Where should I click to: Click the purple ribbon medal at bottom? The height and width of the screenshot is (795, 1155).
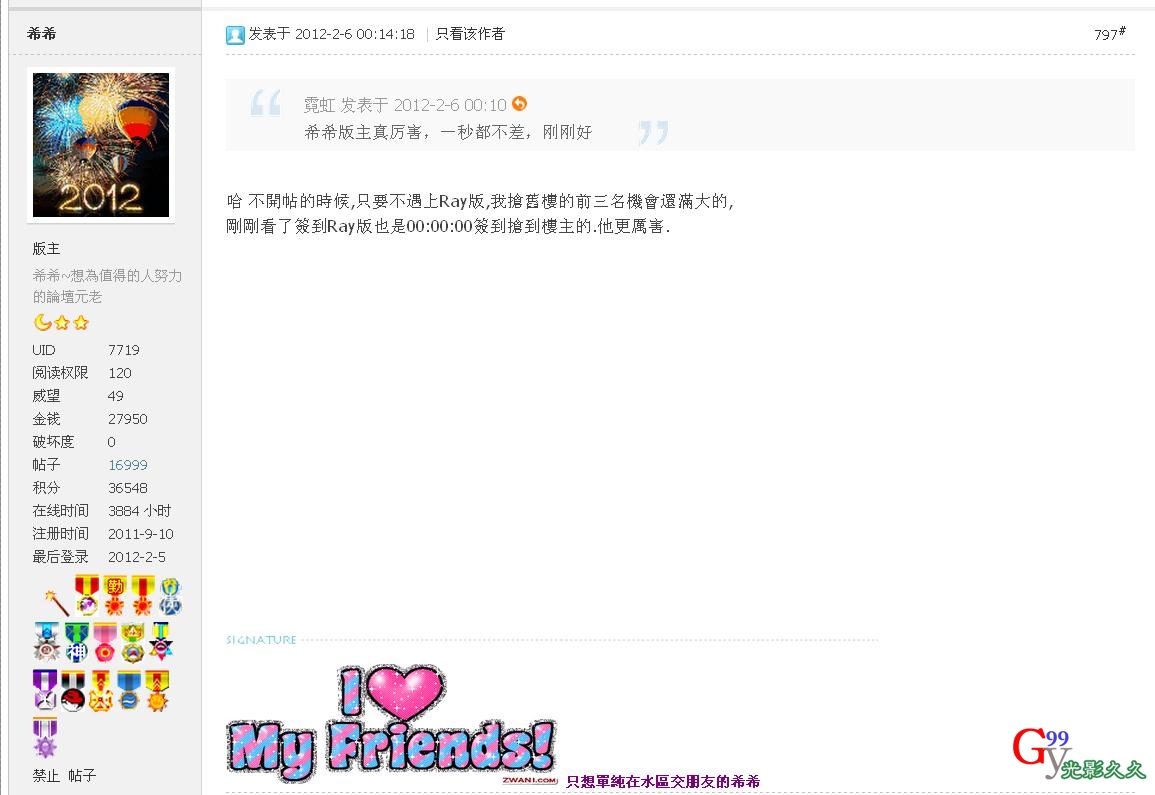(x=45, y=738)
